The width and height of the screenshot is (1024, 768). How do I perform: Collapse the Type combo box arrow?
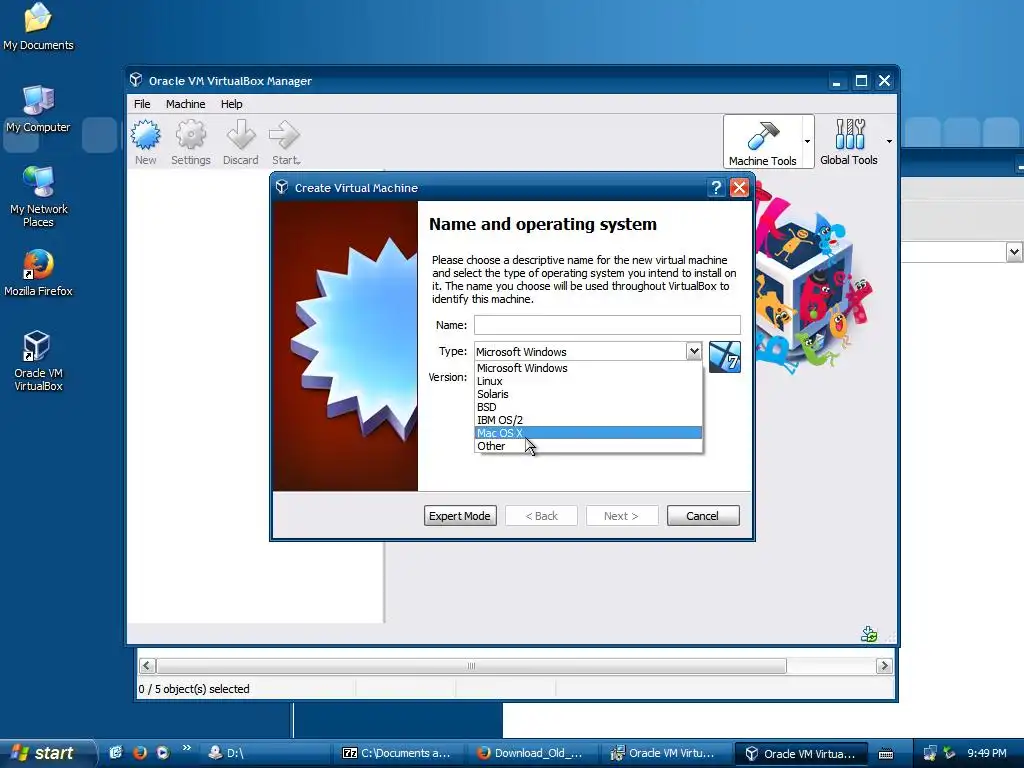tap(694, 351)
